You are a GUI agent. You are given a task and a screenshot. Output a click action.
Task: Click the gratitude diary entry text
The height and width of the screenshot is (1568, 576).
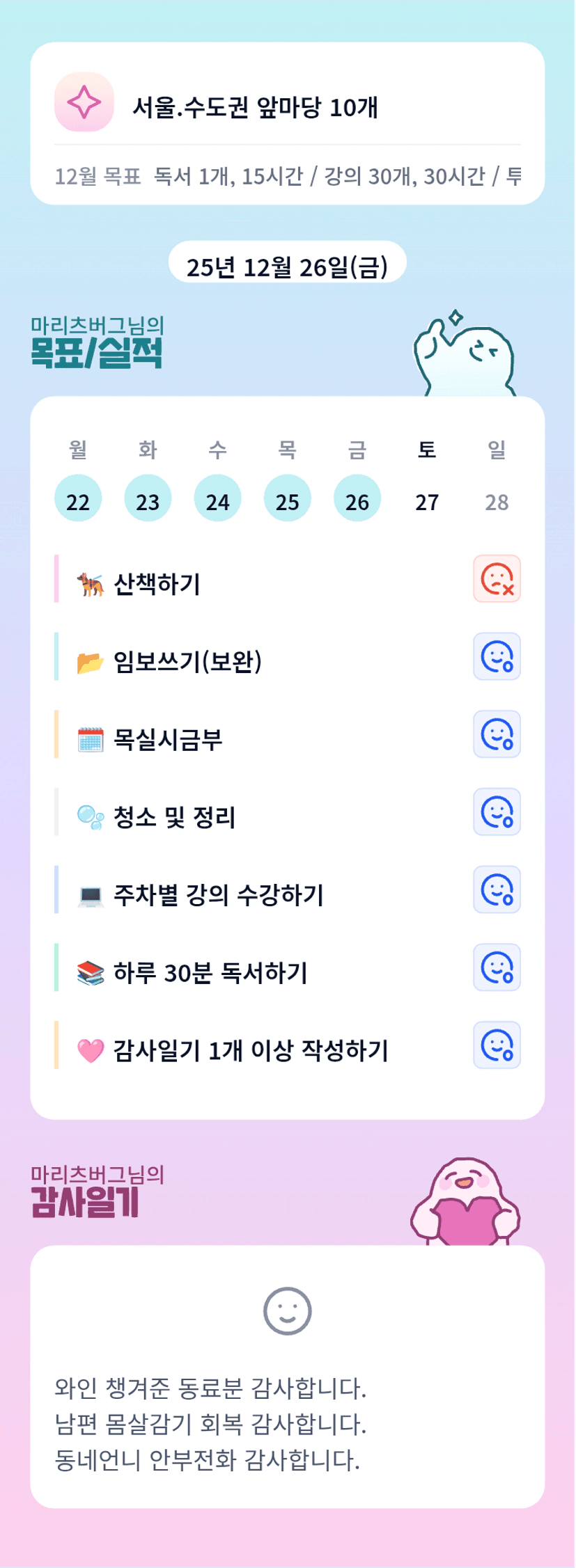pos(210,1424)
